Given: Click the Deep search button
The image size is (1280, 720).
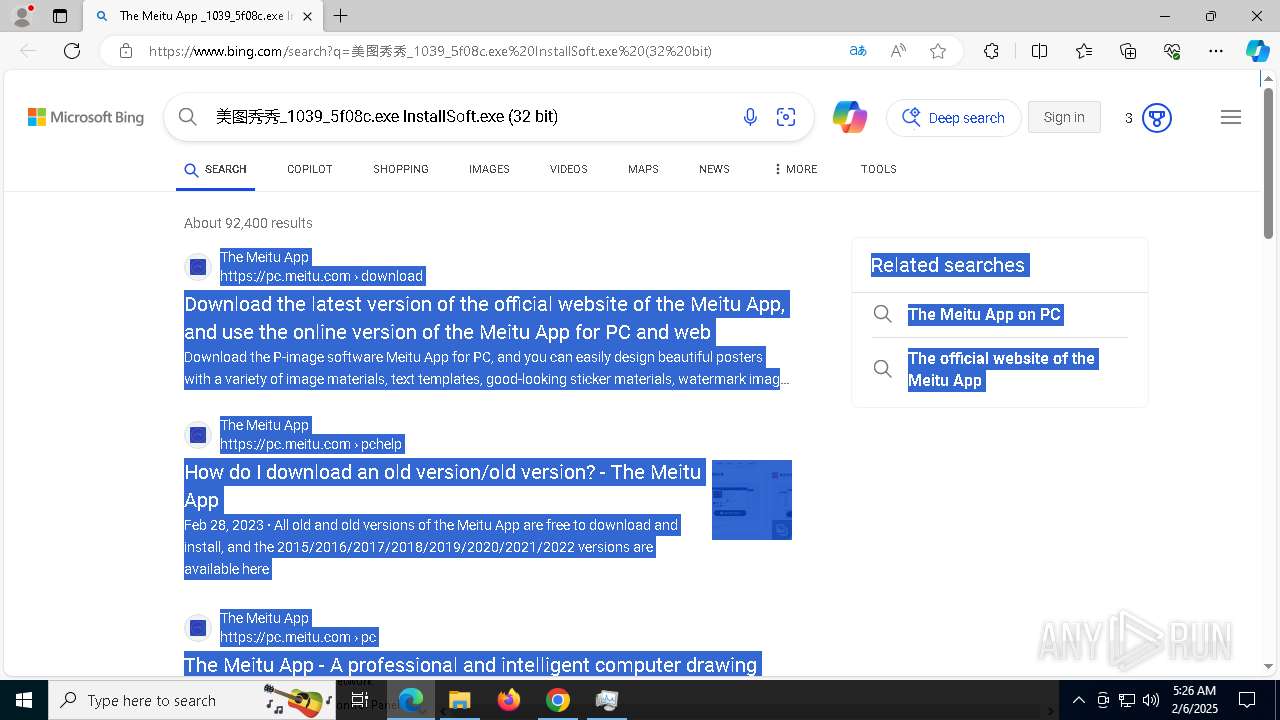Looking at the screenshot, I should coord(954,118).
